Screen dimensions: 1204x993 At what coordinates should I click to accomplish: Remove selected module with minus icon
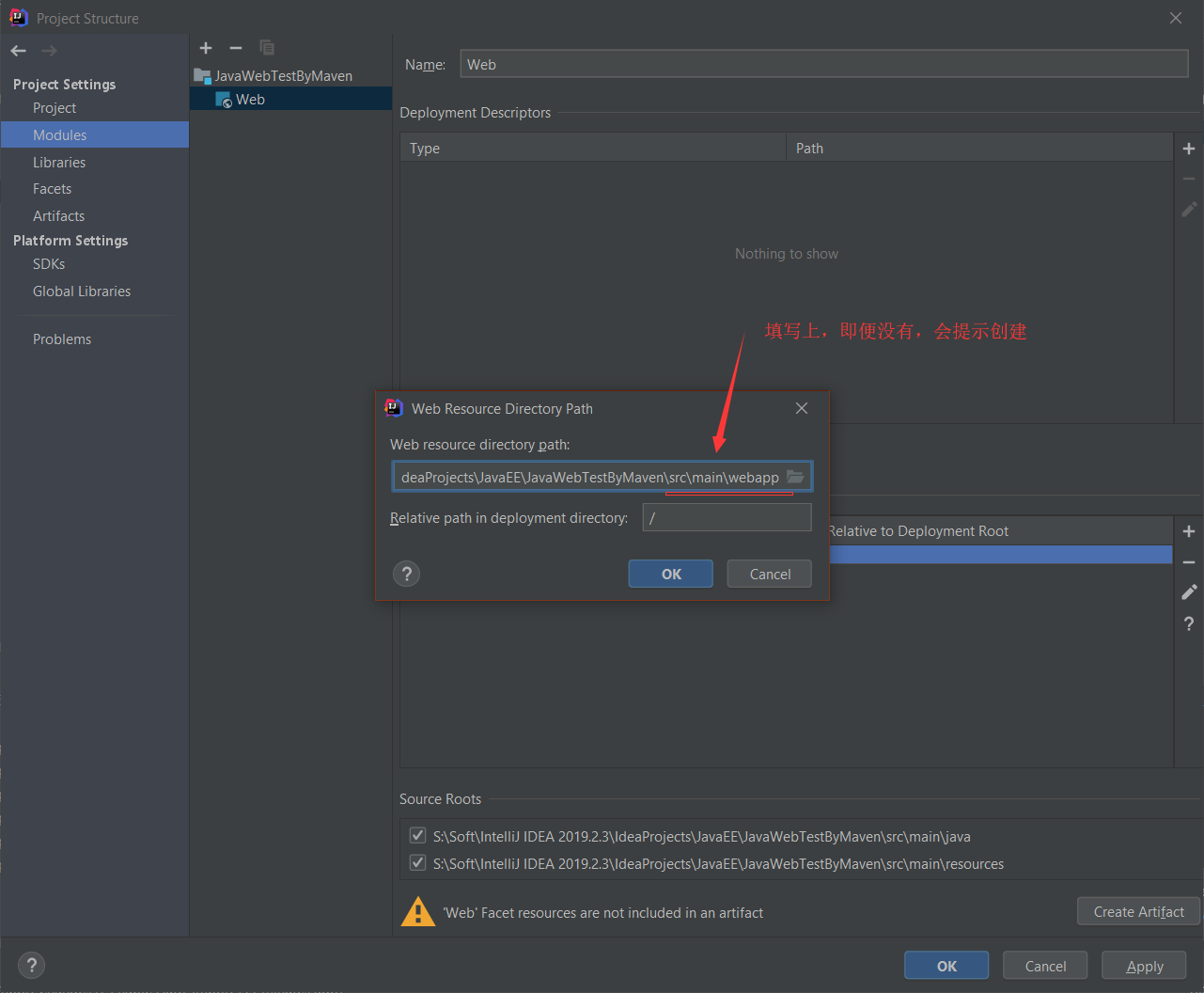[x=236, y=48]
